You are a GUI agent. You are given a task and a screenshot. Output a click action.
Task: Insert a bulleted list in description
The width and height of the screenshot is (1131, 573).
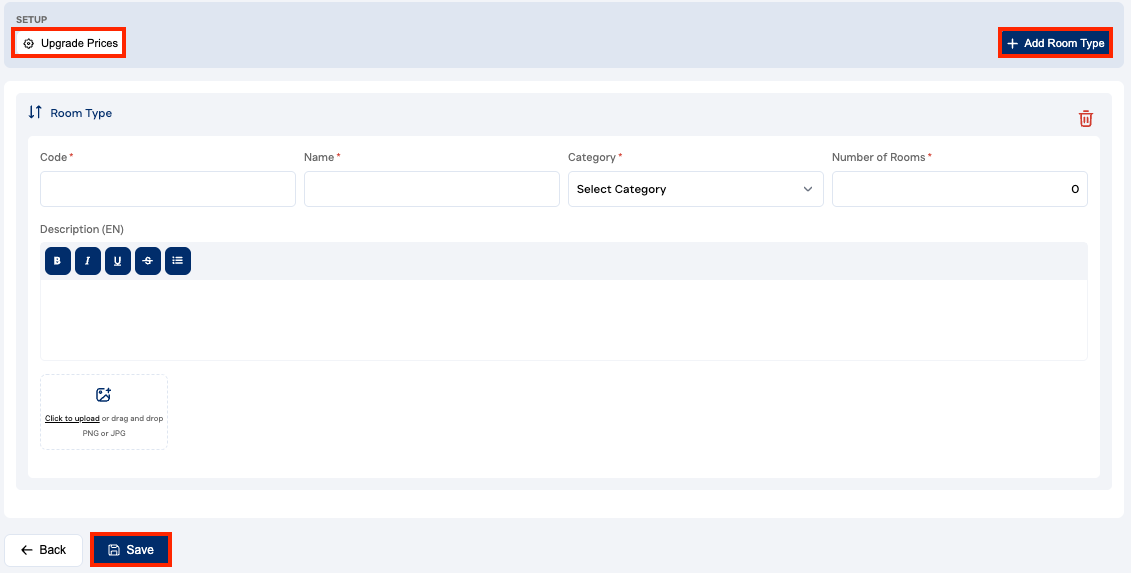pos(178,261)
